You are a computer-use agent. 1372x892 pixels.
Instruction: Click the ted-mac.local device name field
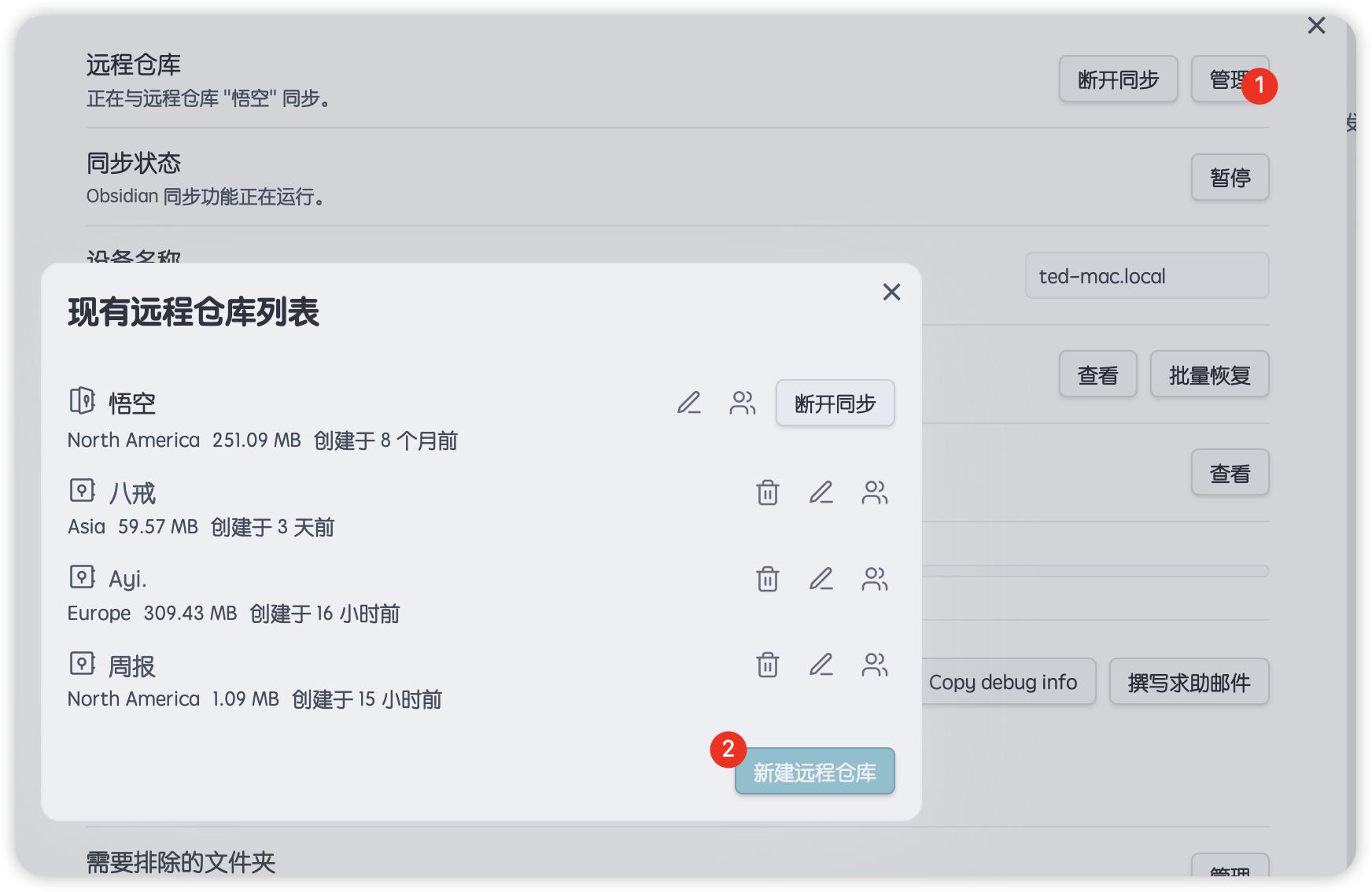1146,275
